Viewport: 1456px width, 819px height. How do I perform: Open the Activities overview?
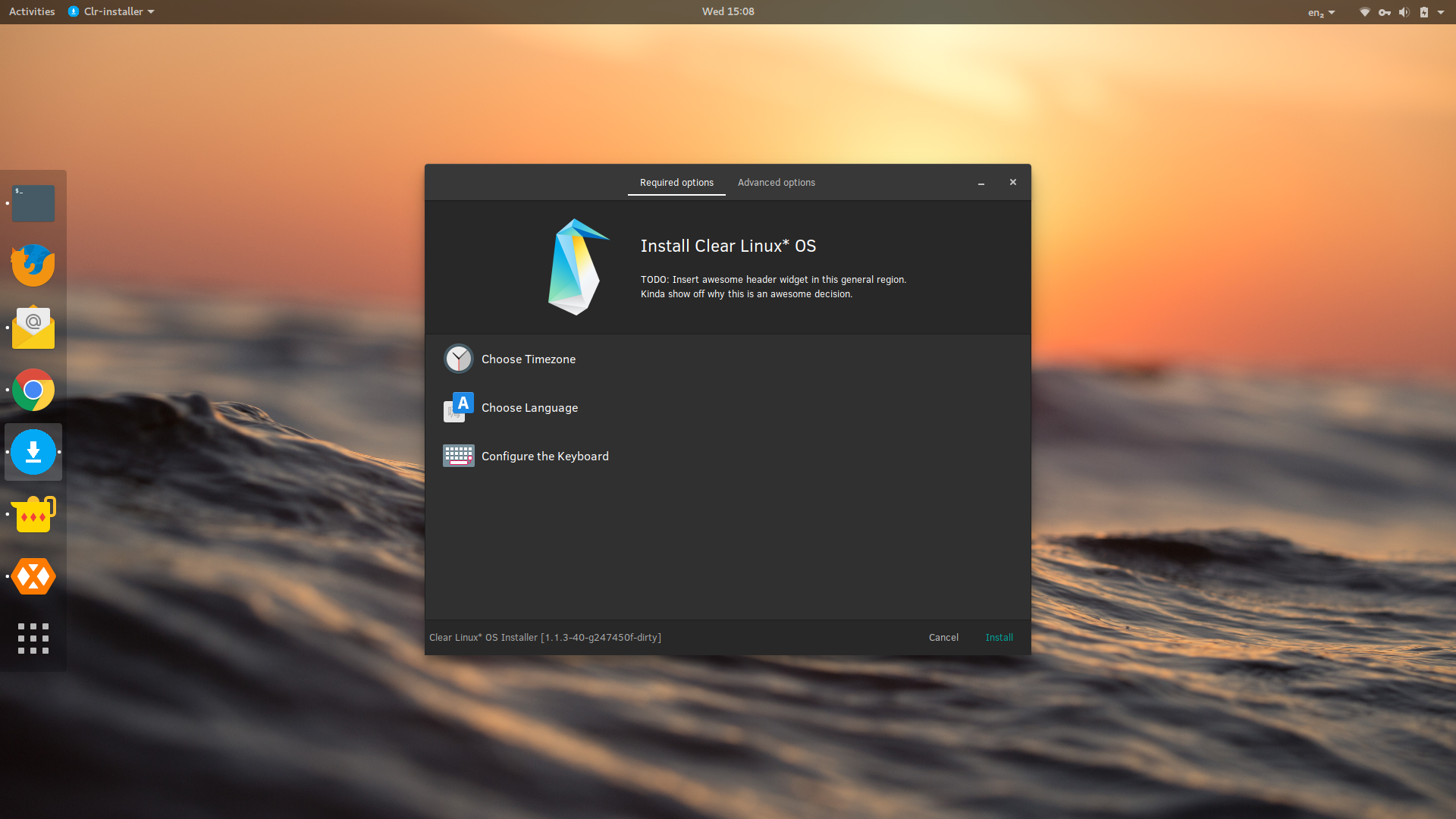pyautogui.click(x=32, y=11)
